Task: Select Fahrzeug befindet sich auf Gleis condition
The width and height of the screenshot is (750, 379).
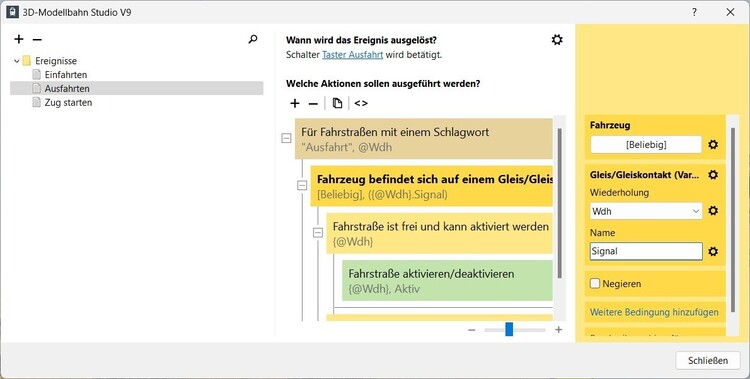Action: [x=431, y=186]
